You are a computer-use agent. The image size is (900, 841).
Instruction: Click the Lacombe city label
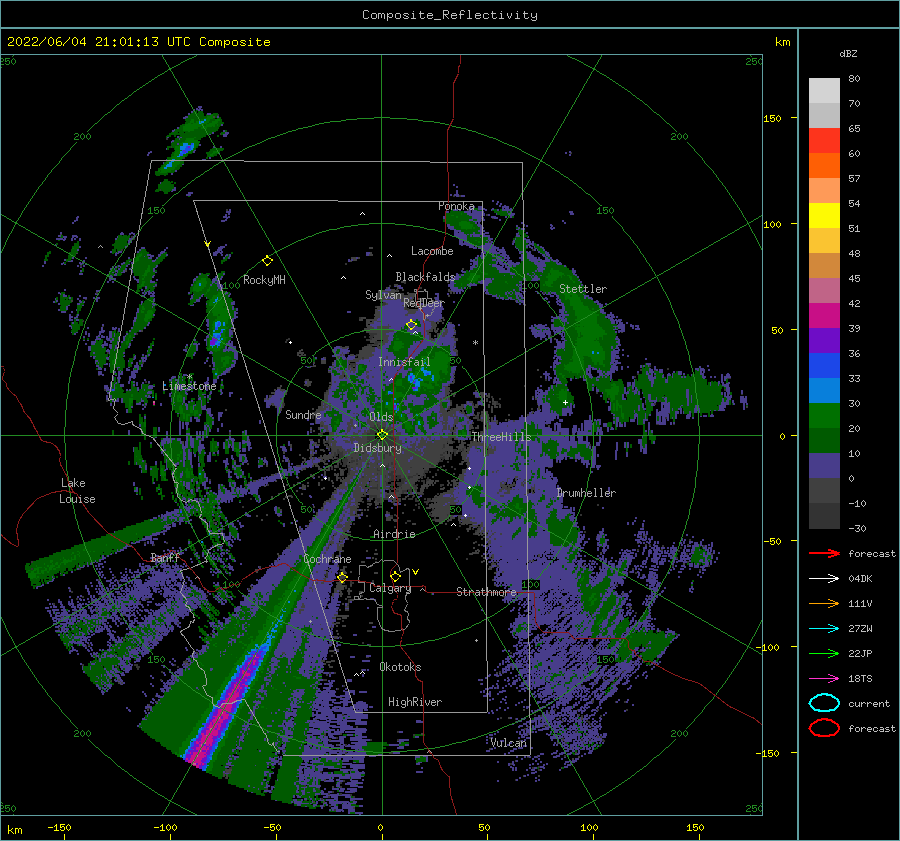[x=432, y=251]
